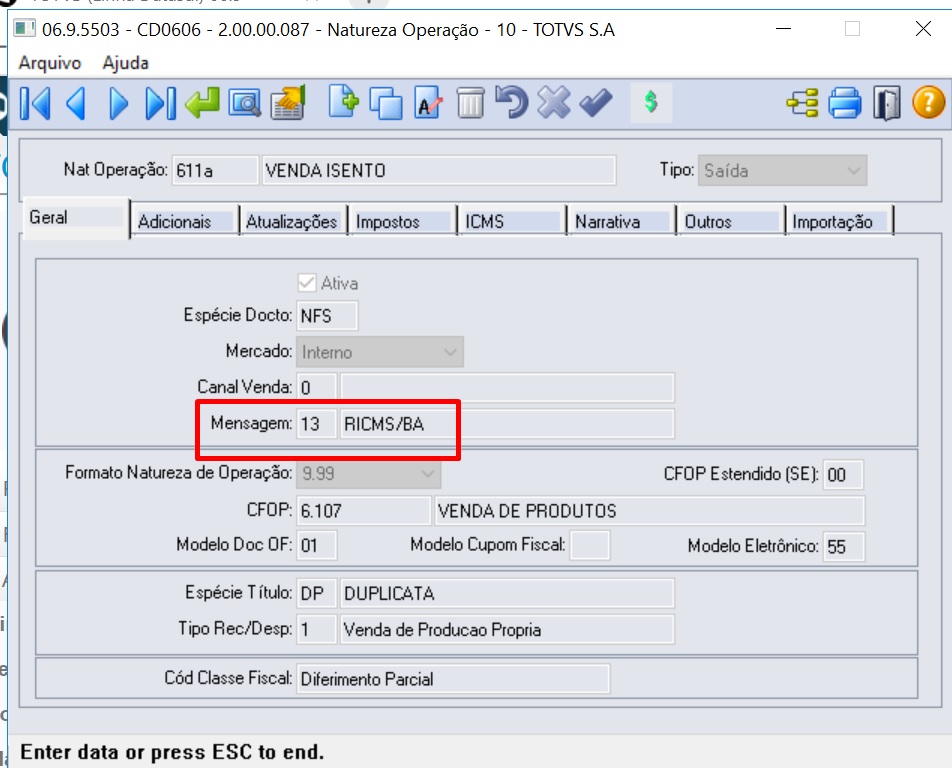This screenshot has height=768, width=952.
Task: Click CFOP field 6.107
Action: [x=364, y=511]
